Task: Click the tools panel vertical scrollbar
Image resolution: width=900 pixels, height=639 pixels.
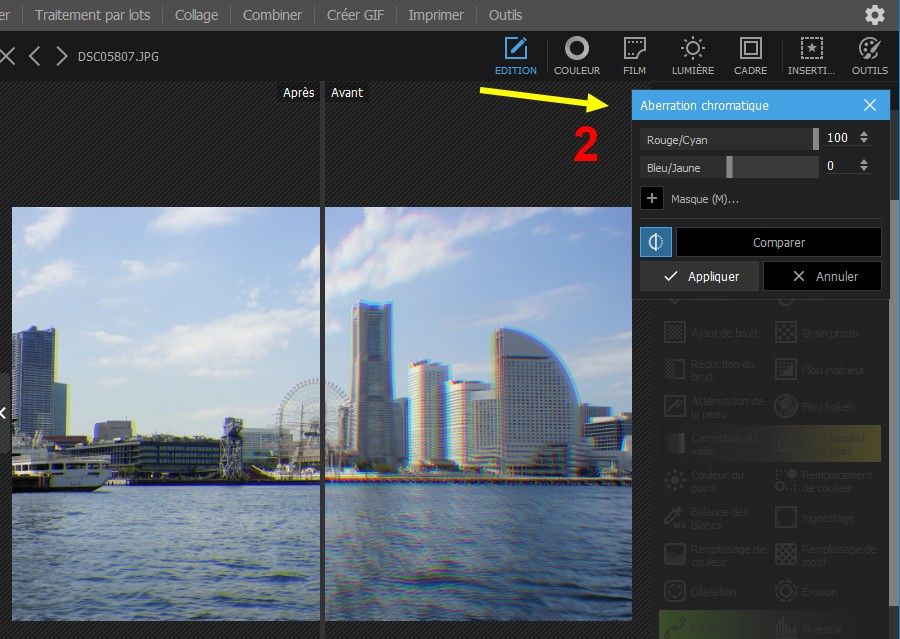Action: click(x=895, y=402)
